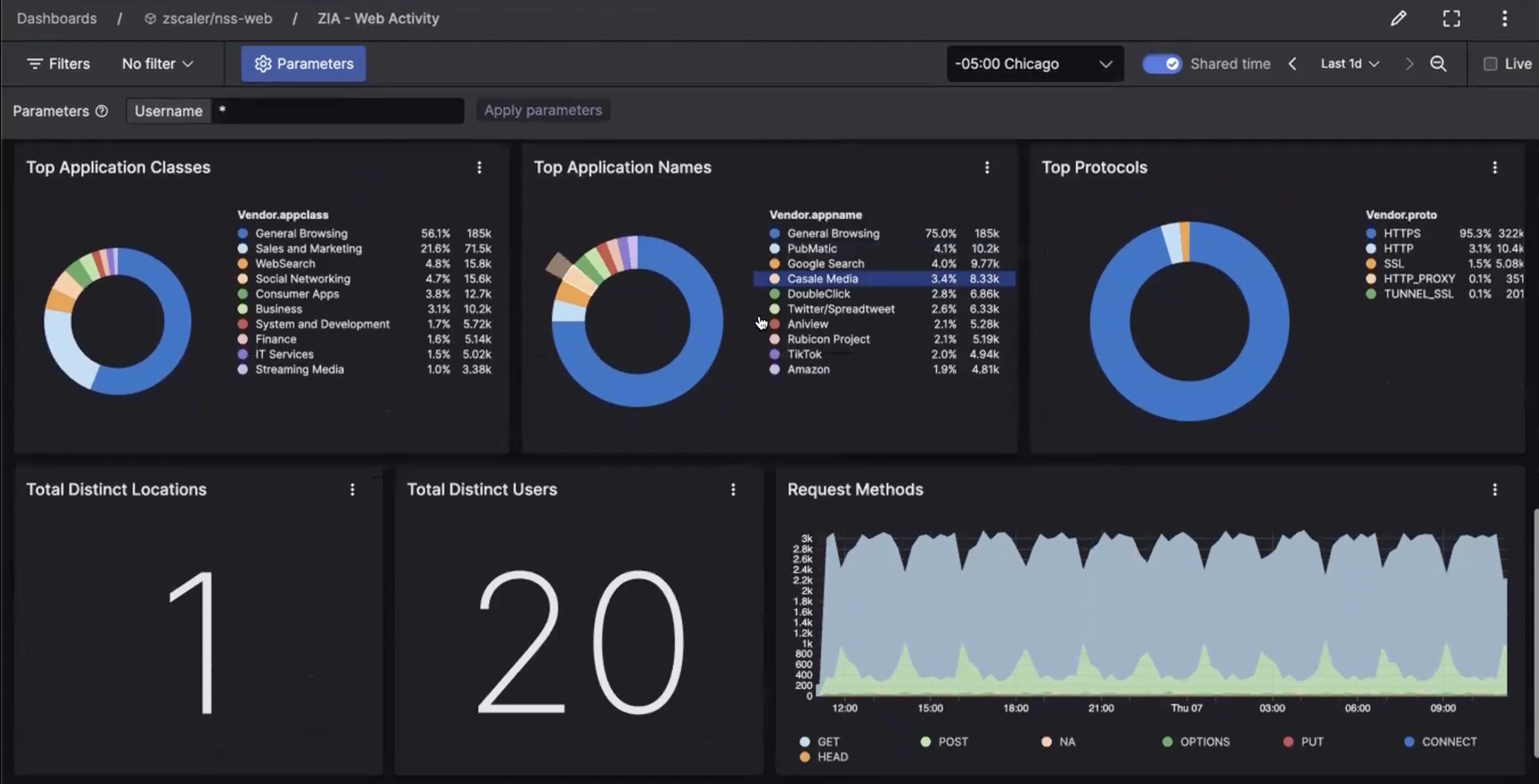Screen dimensions: 1539x784
Task: Enable the Live checkbox
Action: point(1490,64)
